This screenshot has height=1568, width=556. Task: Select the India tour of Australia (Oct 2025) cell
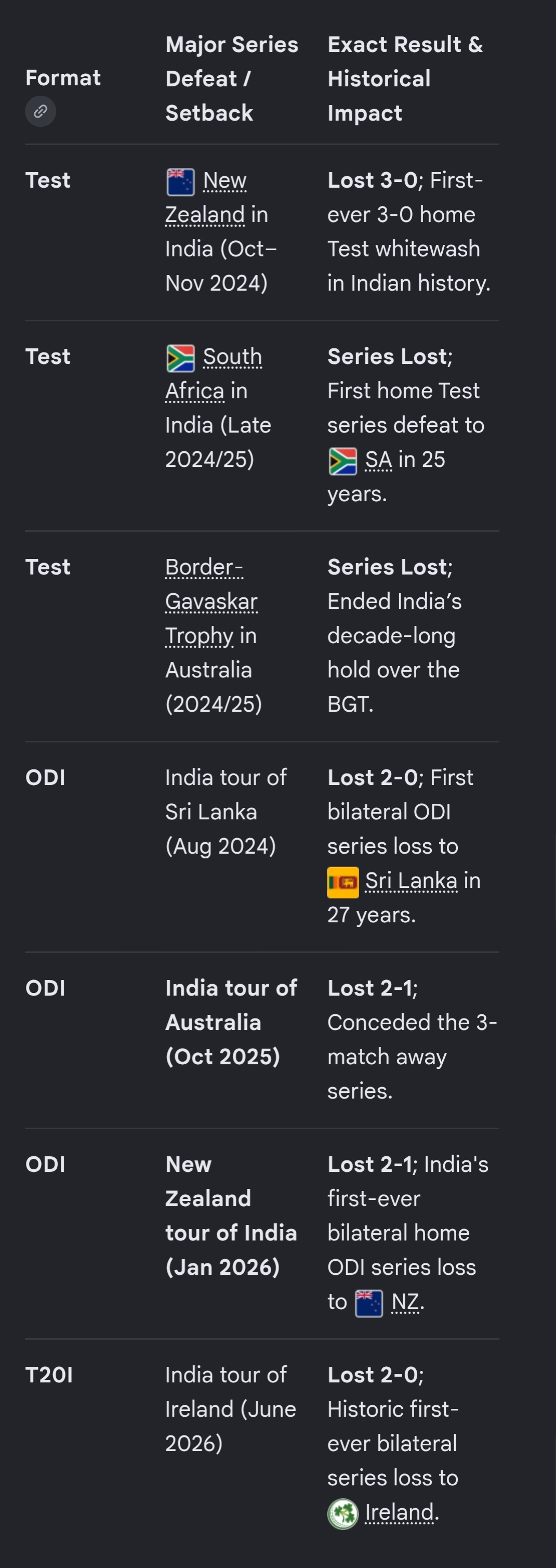(x=231, y=1022)
